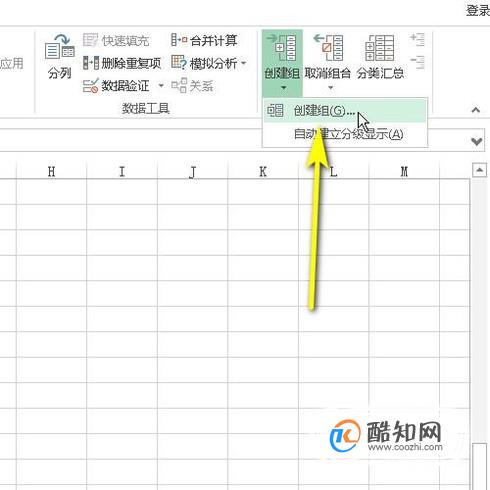The image size is (490, 490).
Task: Expand the formula bar chevron
Action: click(477, 142)
